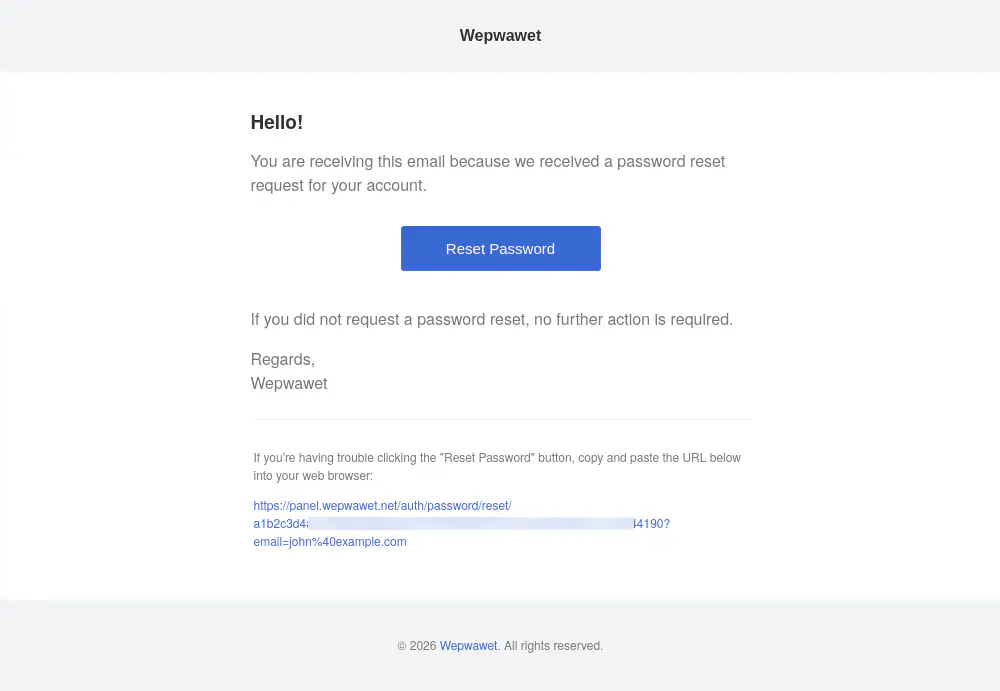1000x691 pixels.
Task: Click the email=john%40example.com part of the link
Action: pos(330,542)
